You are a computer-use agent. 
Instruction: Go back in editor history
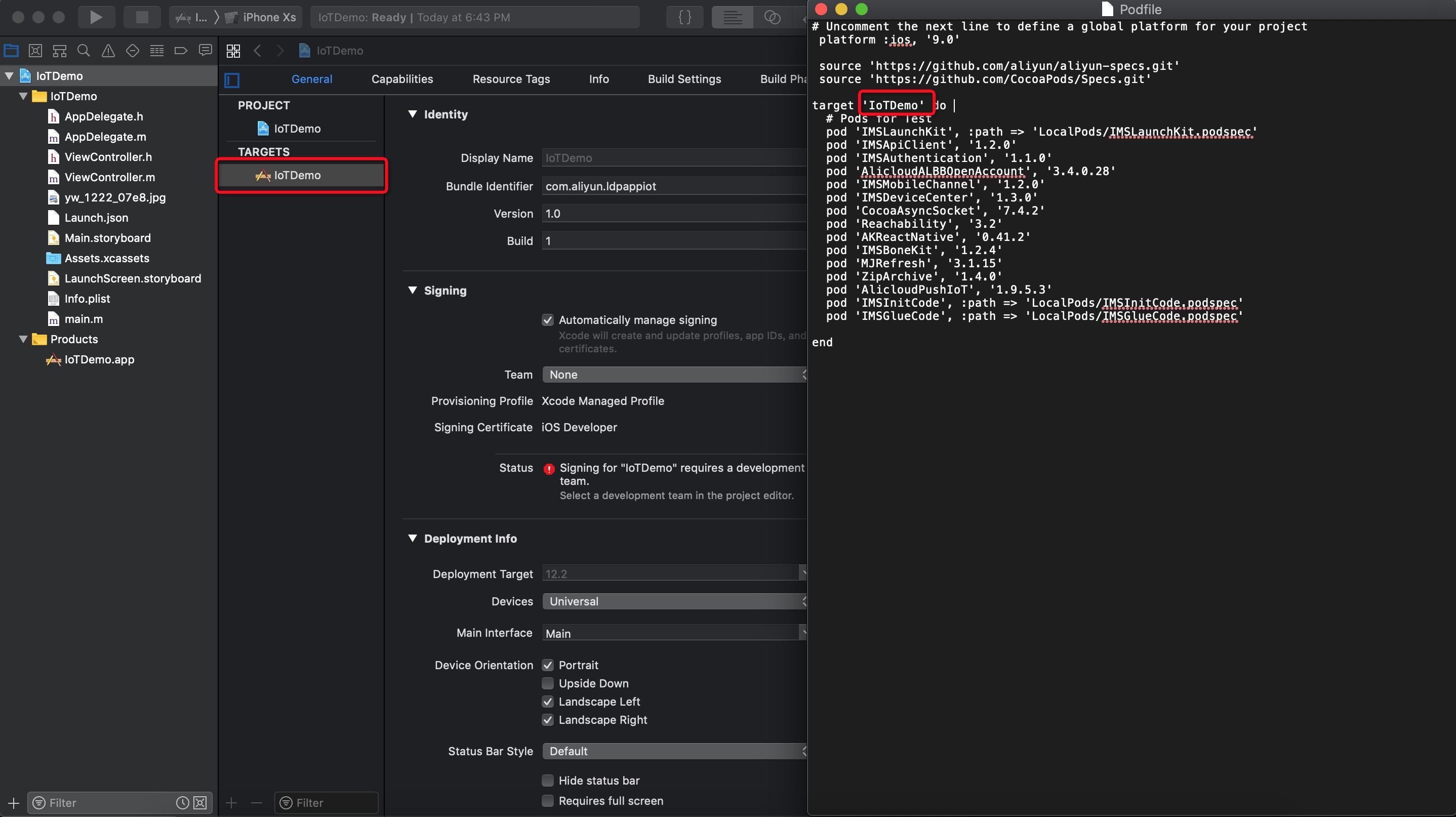258,51
